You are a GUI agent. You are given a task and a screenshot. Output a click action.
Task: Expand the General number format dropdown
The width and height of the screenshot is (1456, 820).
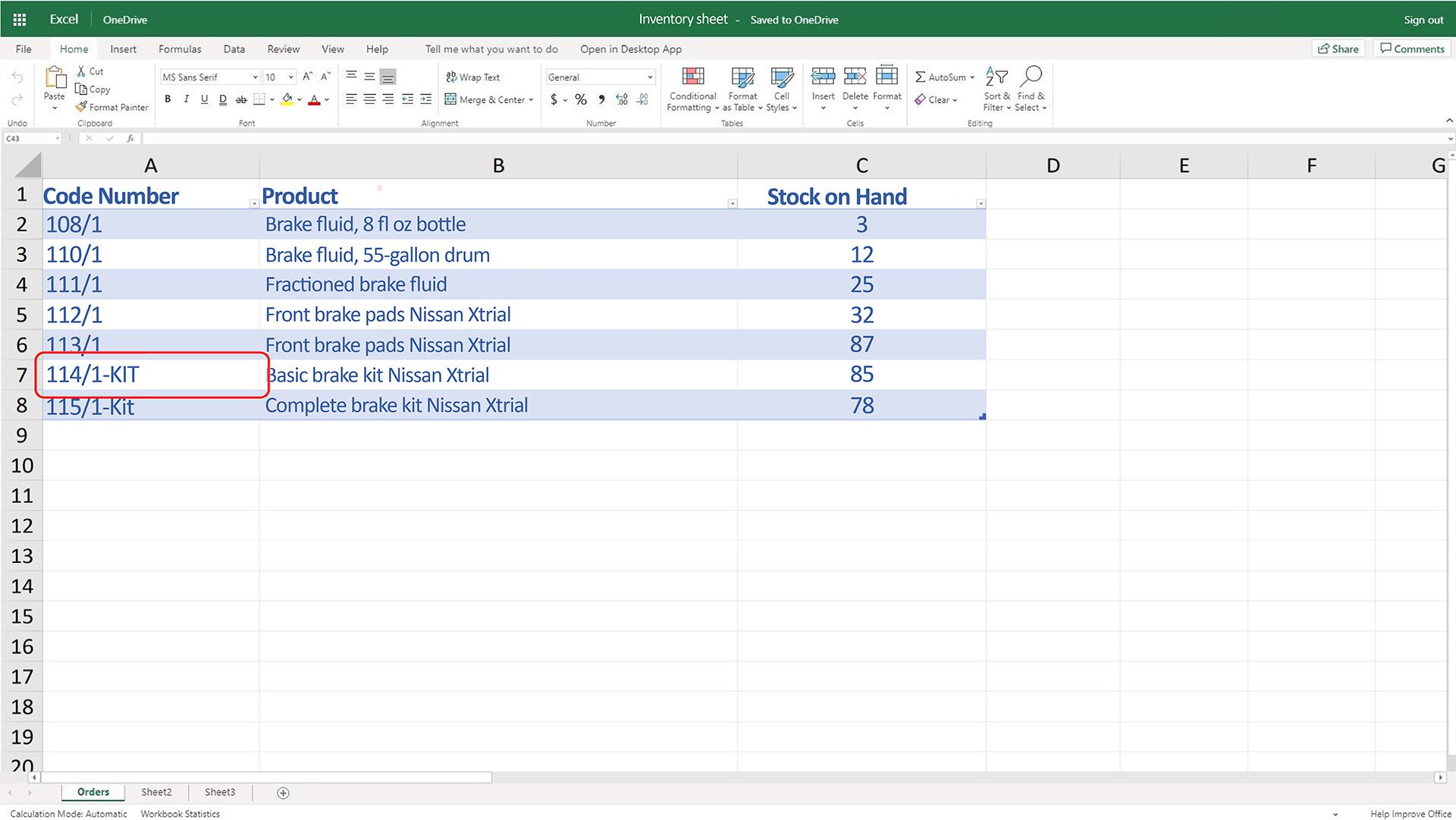[650, 77]
